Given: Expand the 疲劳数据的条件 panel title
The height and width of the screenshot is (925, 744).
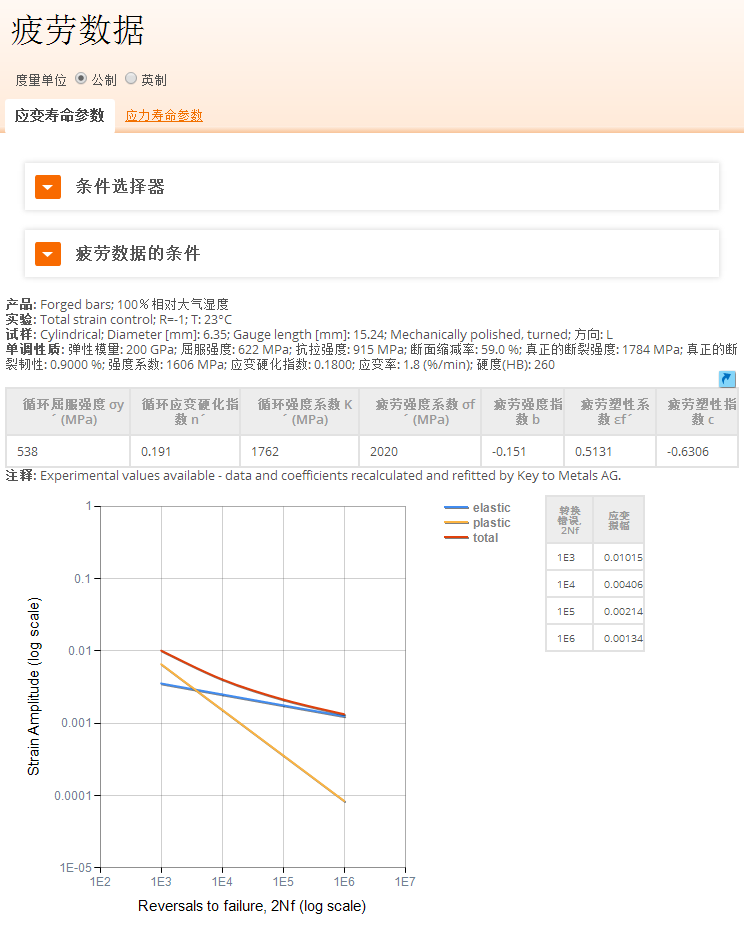Looking at the screenshot, I should tap(138, 254).
